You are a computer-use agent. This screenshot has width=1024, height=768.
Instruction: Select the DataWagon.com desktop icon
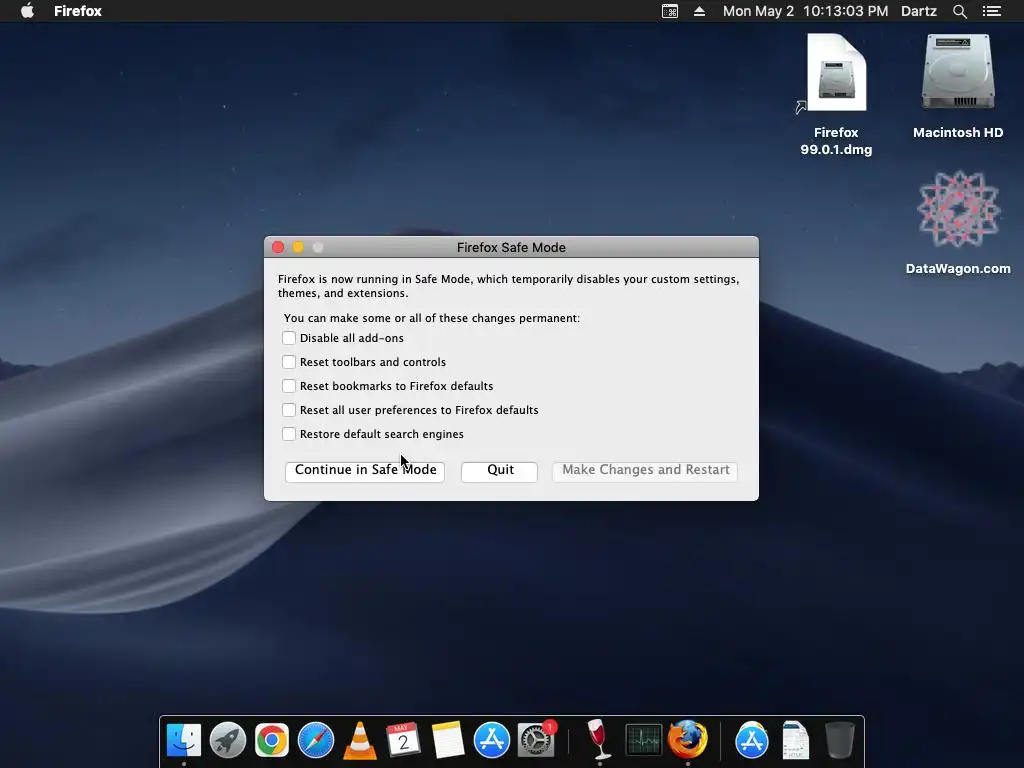click(x=958, y=223)
